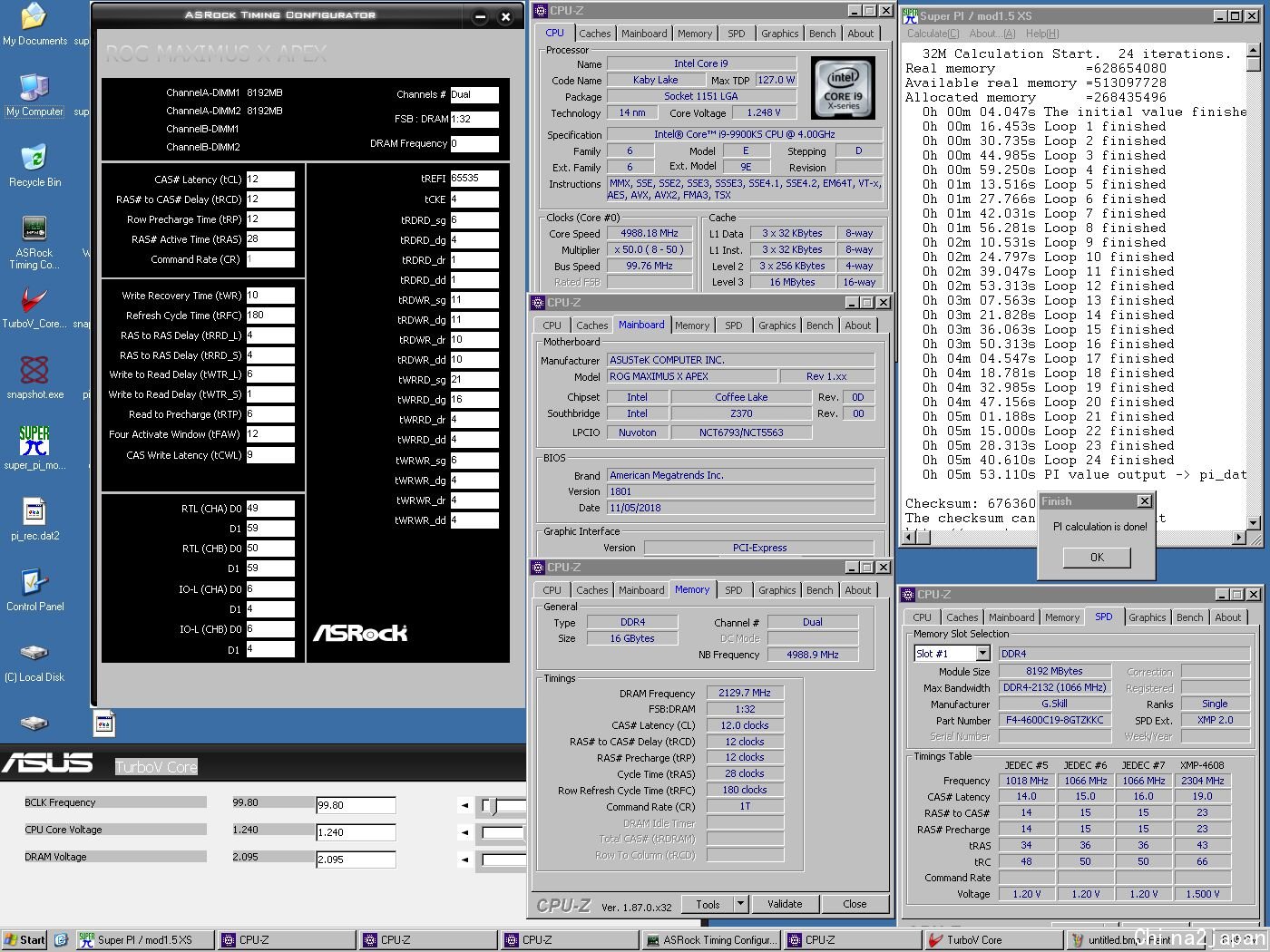Viewport: 1270px width, 952px height.
Task: Select the super_pi_mod desktop icon
Action: pyautogui.click(x=34, y=449)
